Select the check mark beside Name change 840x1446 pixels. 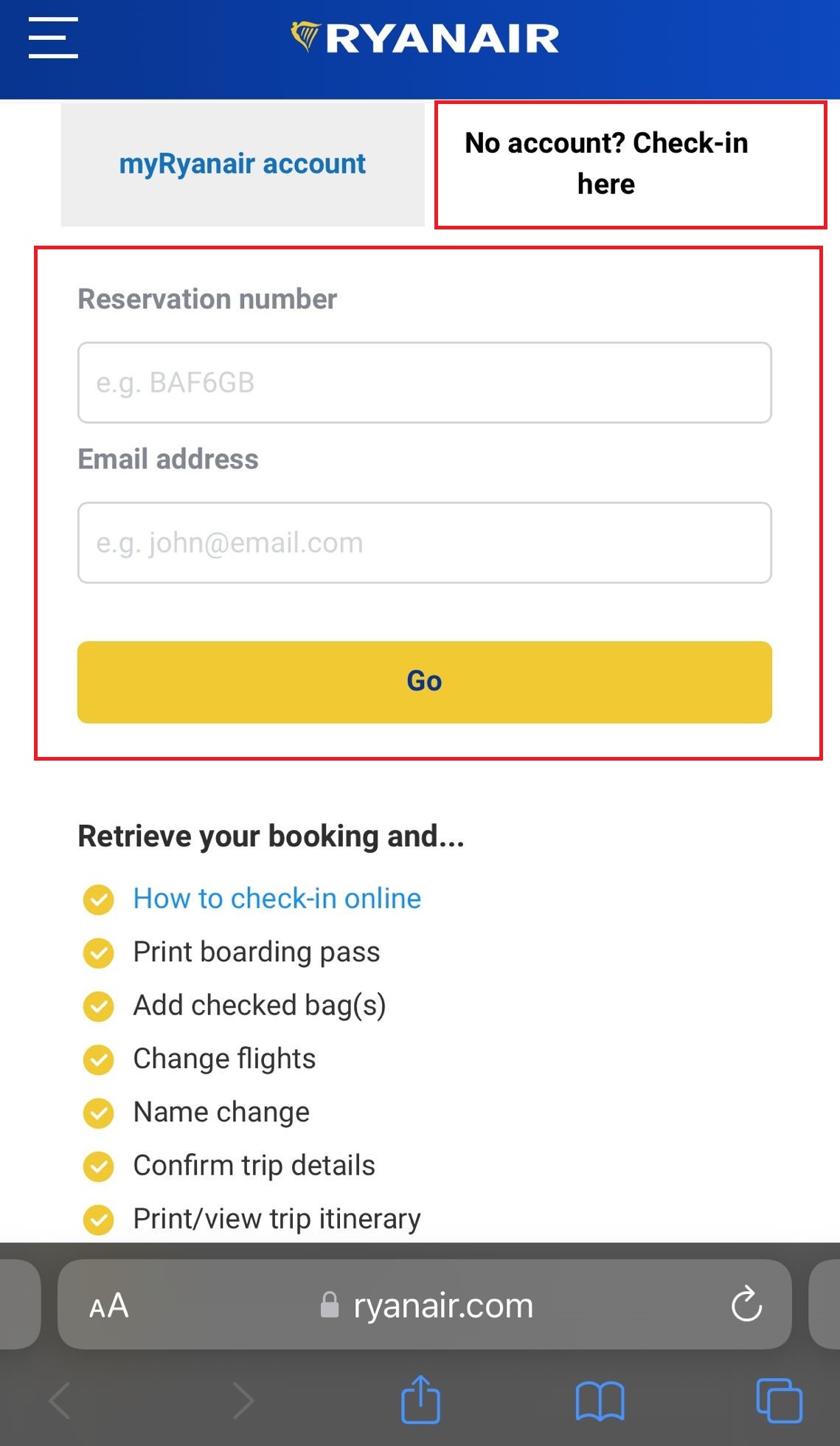(98, 1112)
